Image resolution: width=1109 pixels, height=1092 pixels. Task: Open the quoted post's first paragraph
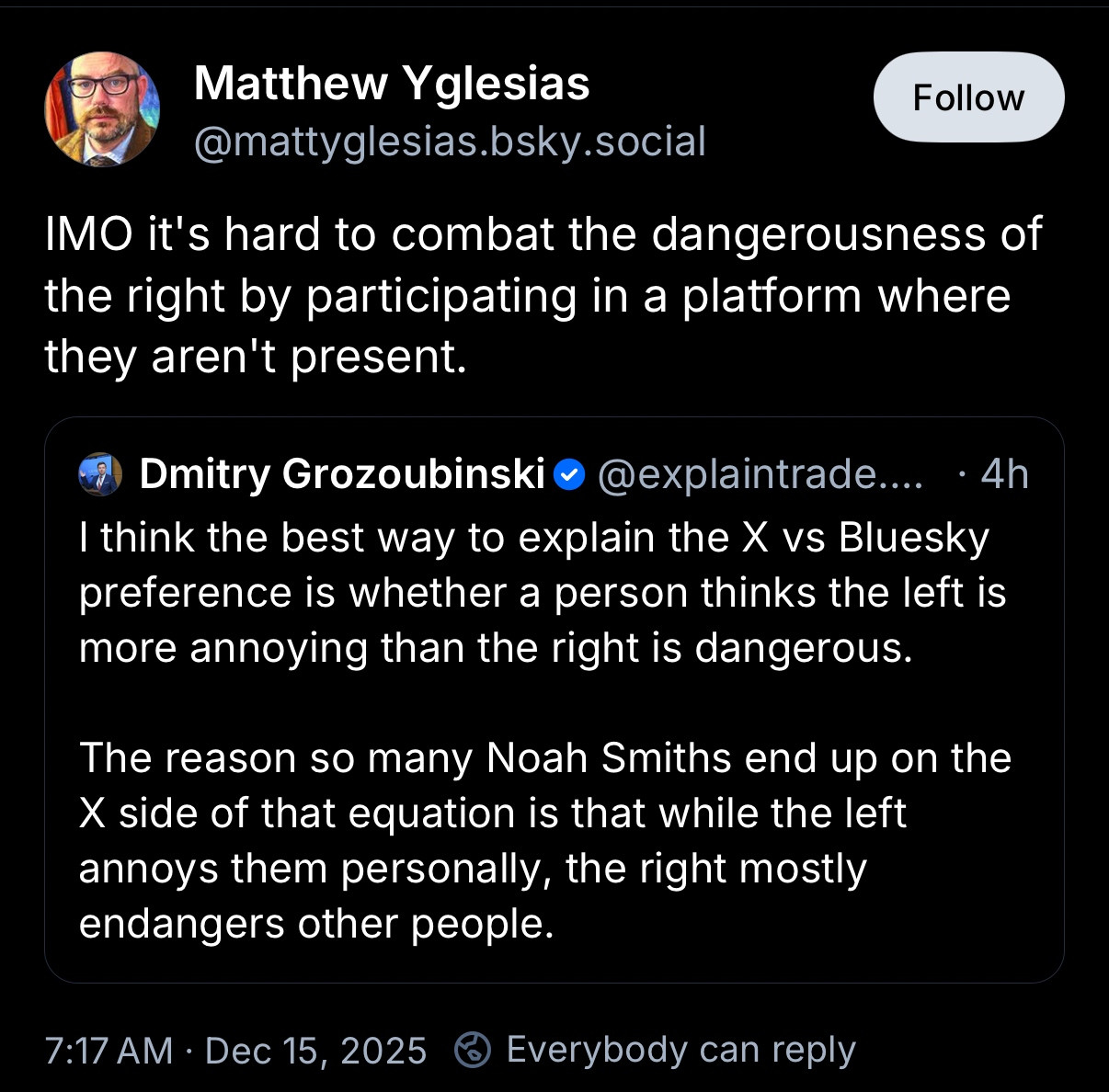pos(543,593)
